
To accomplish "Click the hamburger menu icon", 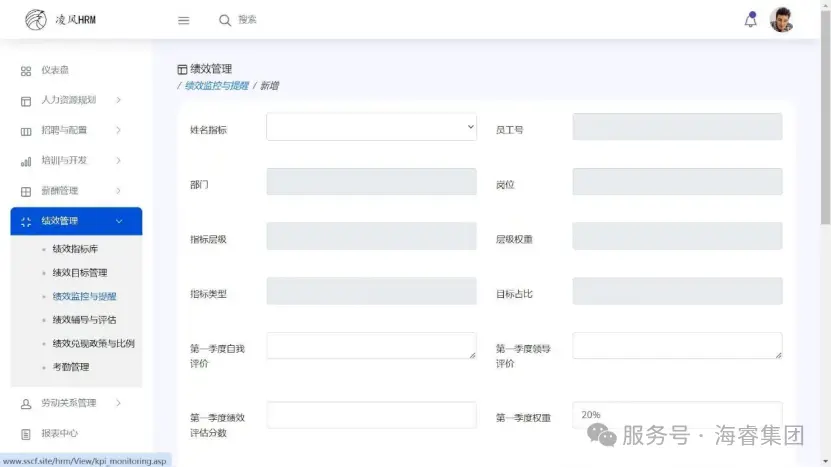I will click(x=183, y=20).
